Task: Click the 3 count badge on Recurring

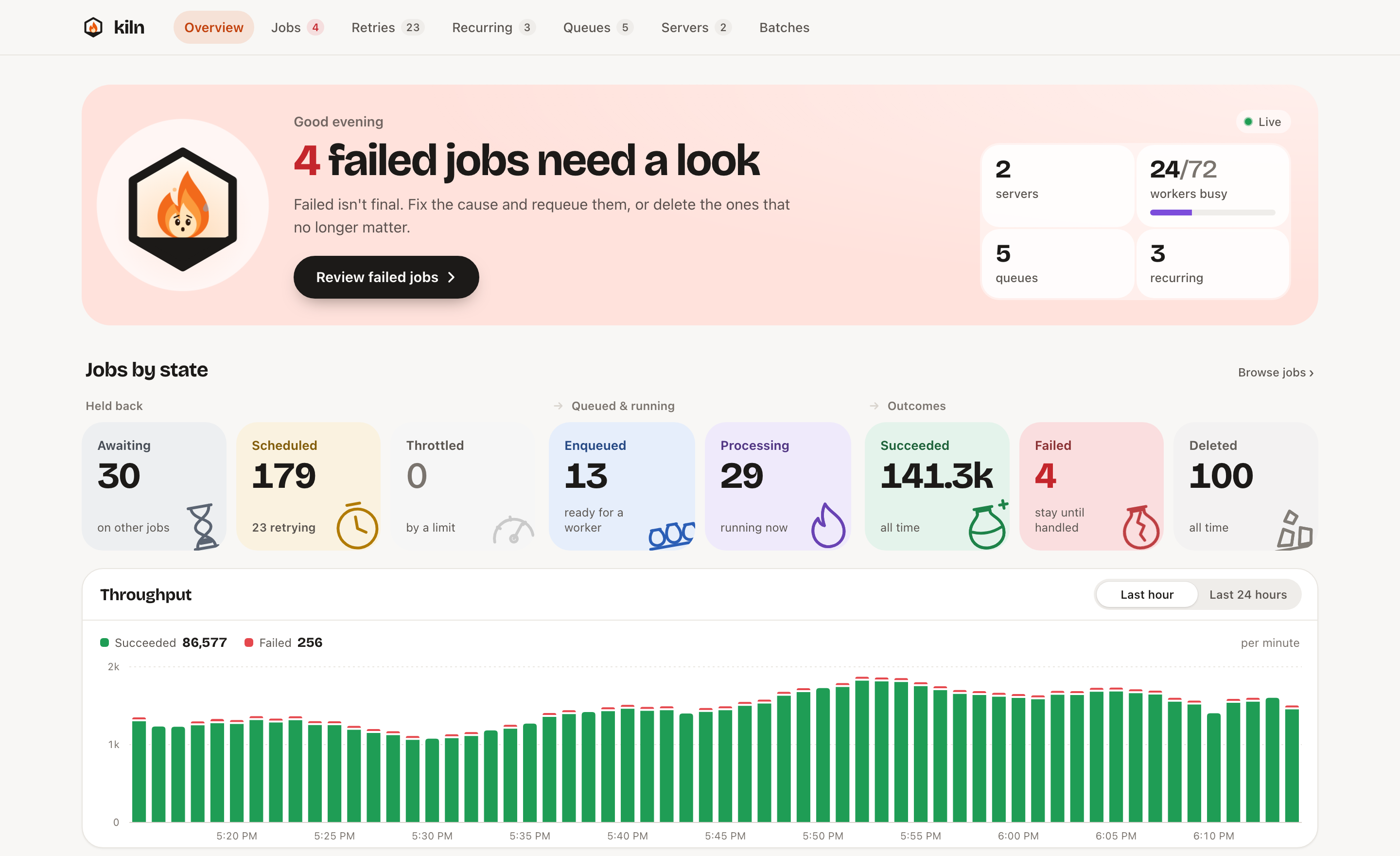Action: tap(527, 27)
